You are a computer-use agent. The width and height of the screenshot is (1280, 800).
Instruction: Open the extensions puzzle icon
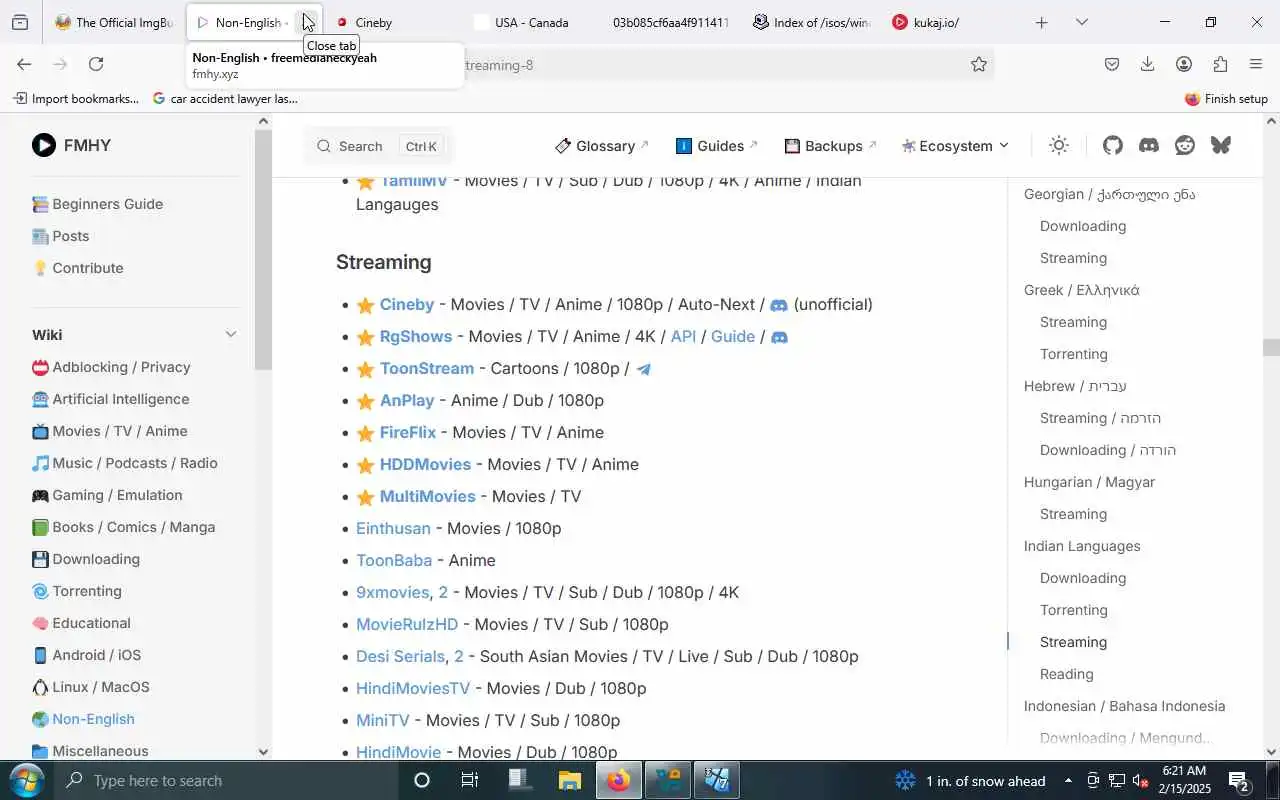(x=1220, y=64)
